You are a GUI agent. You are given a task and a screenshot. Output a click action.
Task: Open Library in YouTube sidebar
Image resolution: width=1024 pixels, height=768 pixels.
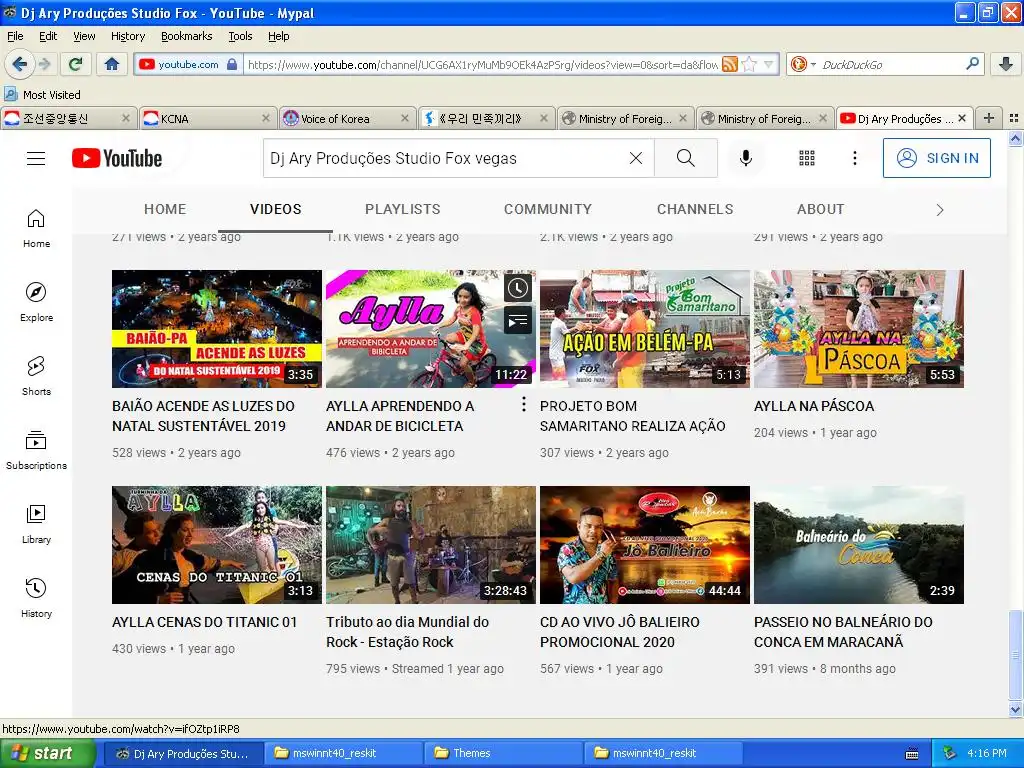tap(37, 524)
